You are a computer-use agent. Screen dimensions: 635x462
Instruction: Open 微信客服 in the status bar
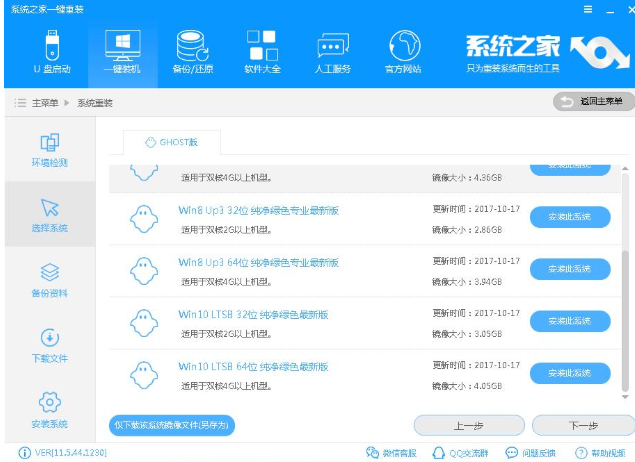[x=391, y=453]
